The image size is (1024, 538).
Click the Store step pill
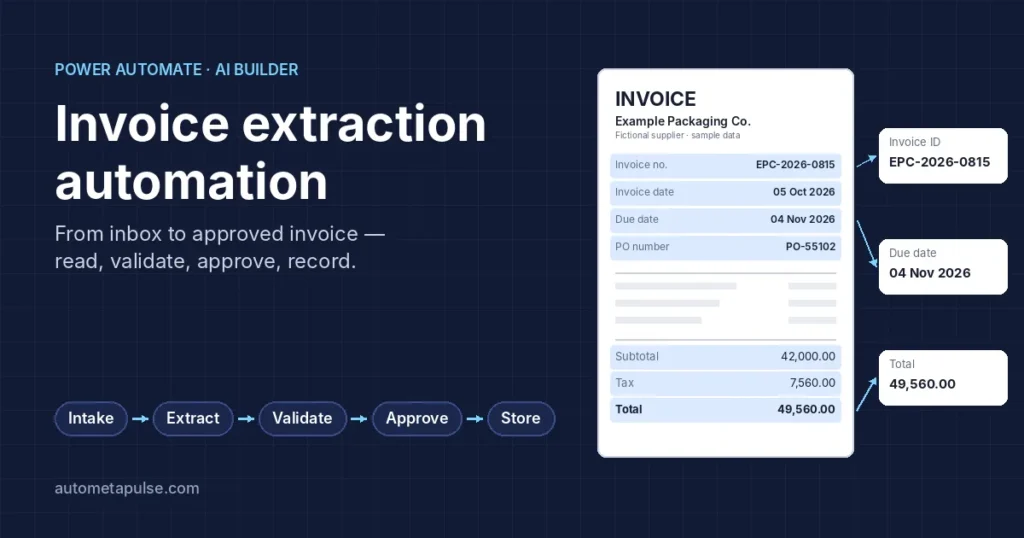(x=520, y=419)
